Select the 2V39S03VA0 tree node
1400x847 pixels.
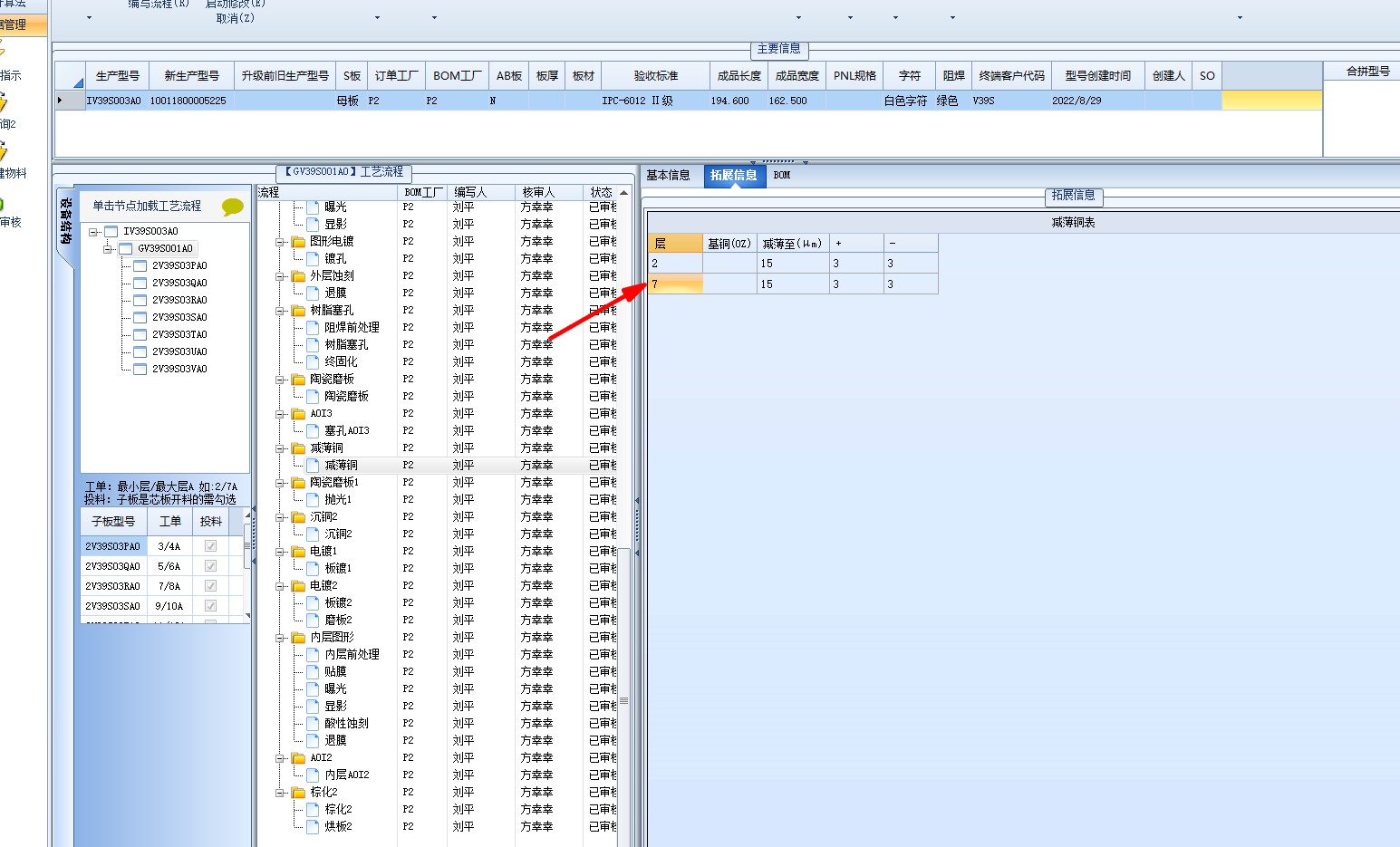point(179,370)
